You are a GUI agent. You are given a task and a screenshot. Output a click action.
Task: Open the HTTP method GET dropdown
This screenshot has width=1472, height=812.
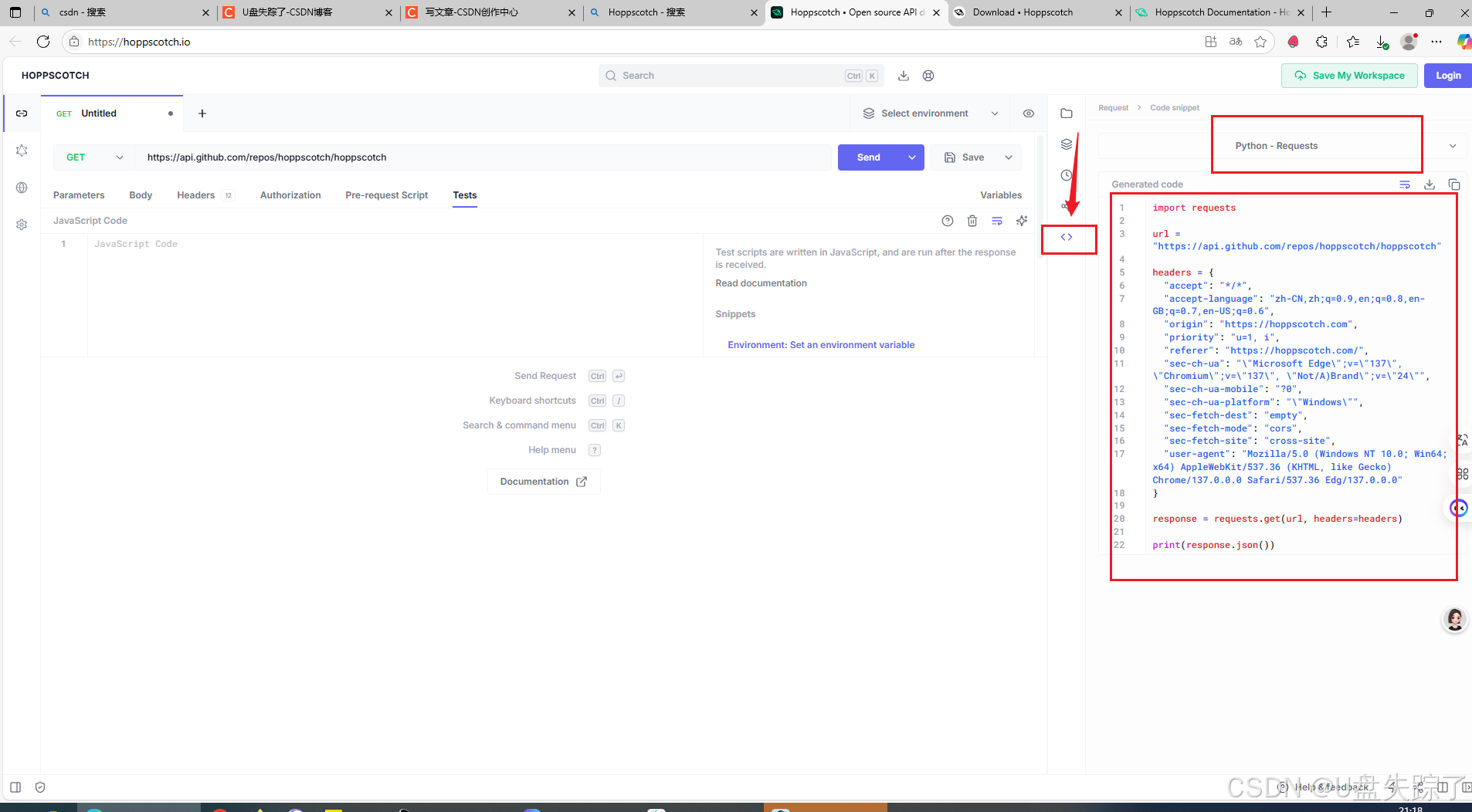[x=94, y=157]
